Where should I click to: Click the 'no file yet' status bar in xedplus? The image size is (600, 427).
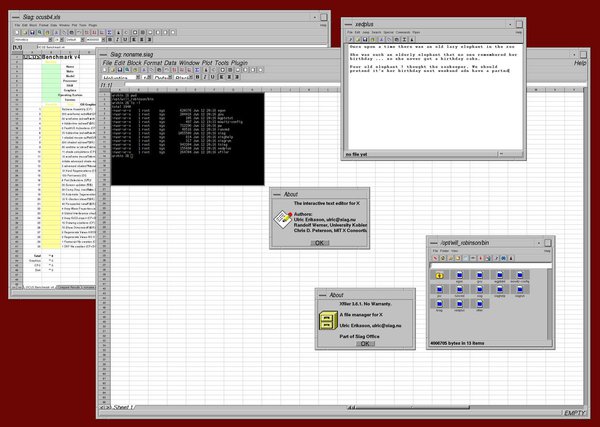421,154
